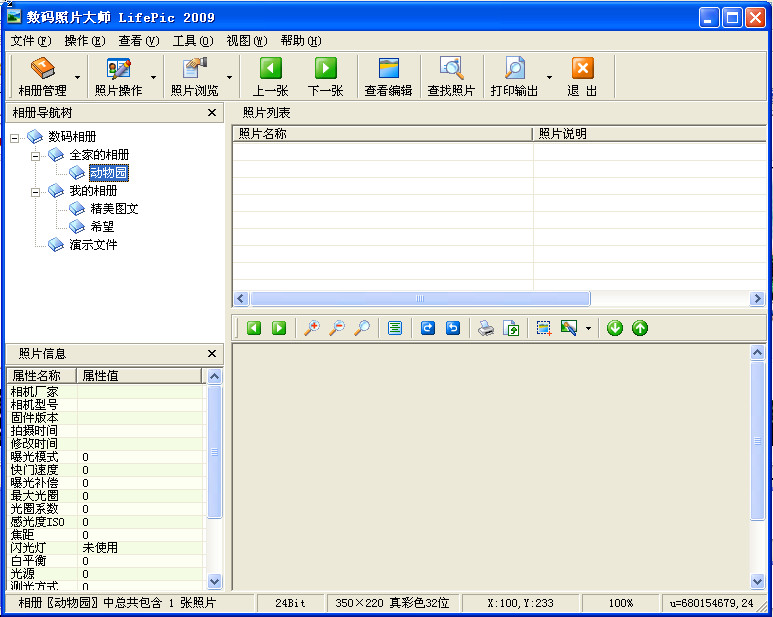Click the green left arrow in preview toolbar

click(x=254, y=328)
